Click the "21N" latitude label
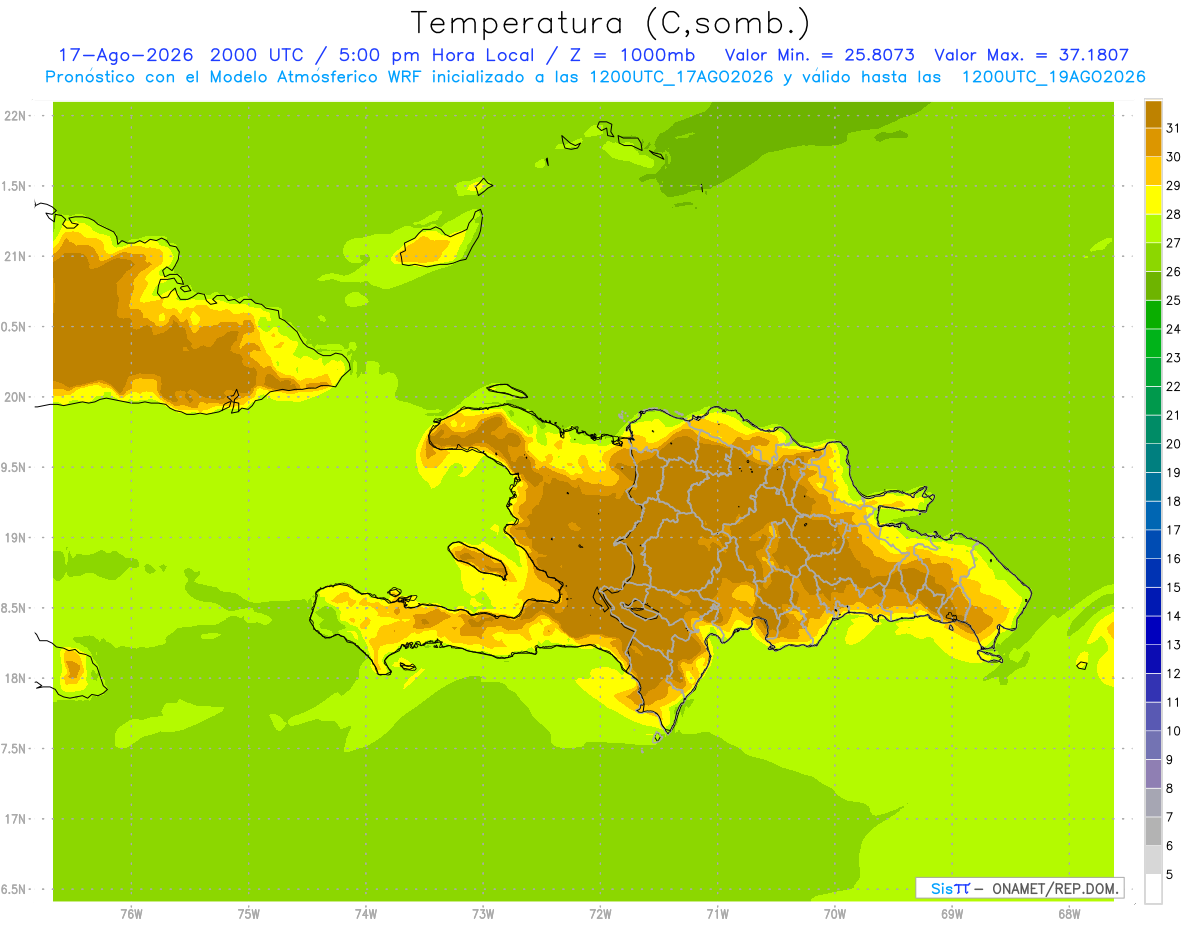The height and width of the screenshot is (927, 1200). (x=15, y=257)
